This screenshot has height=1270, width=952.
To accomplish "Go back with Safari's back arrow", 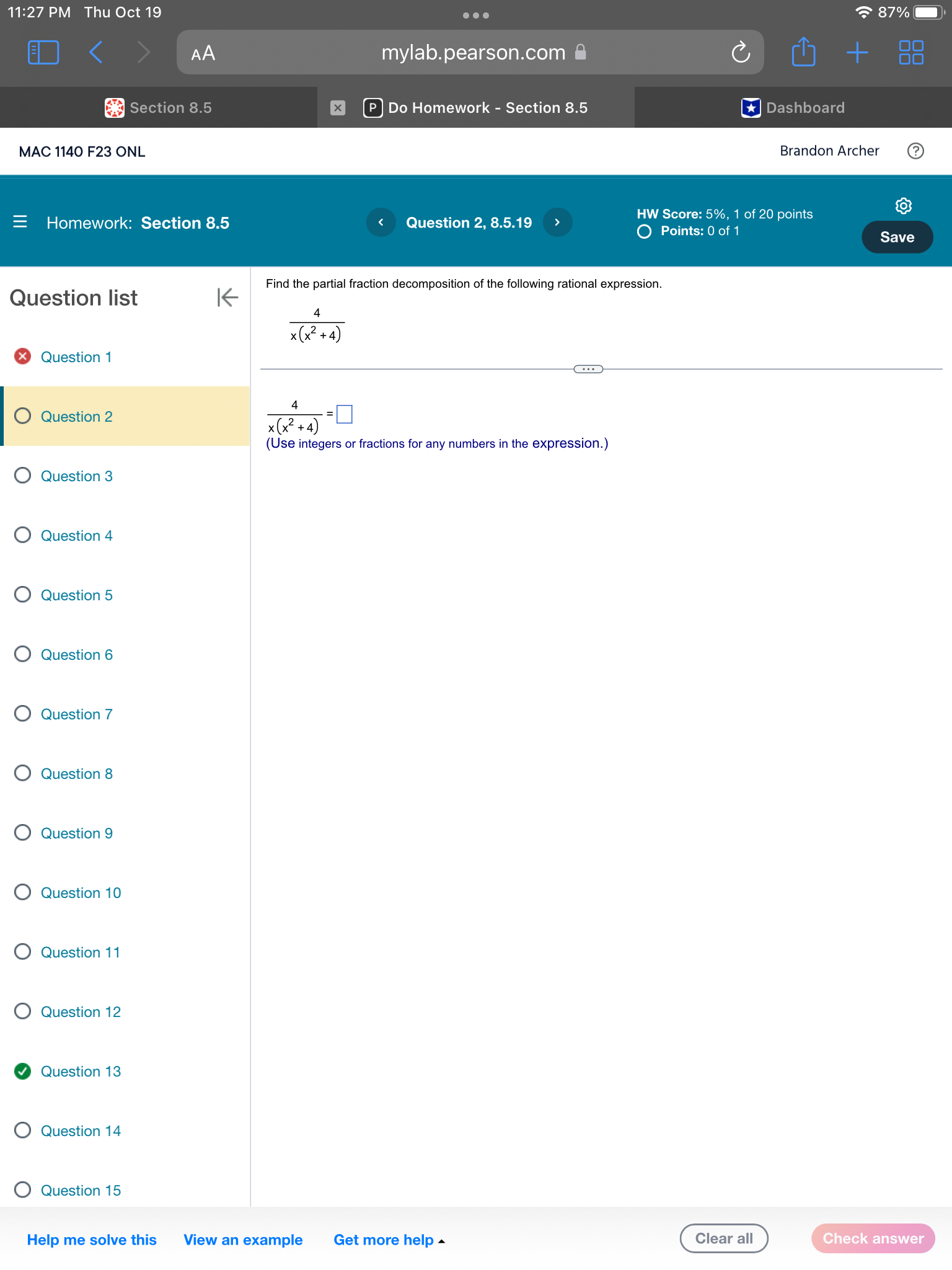I will (95, 52).
